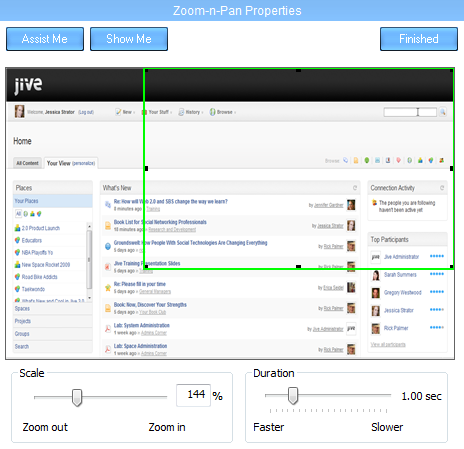Click the Assist Me button
The width and height of the screenshot is (464, 449).
pos(45,39)
